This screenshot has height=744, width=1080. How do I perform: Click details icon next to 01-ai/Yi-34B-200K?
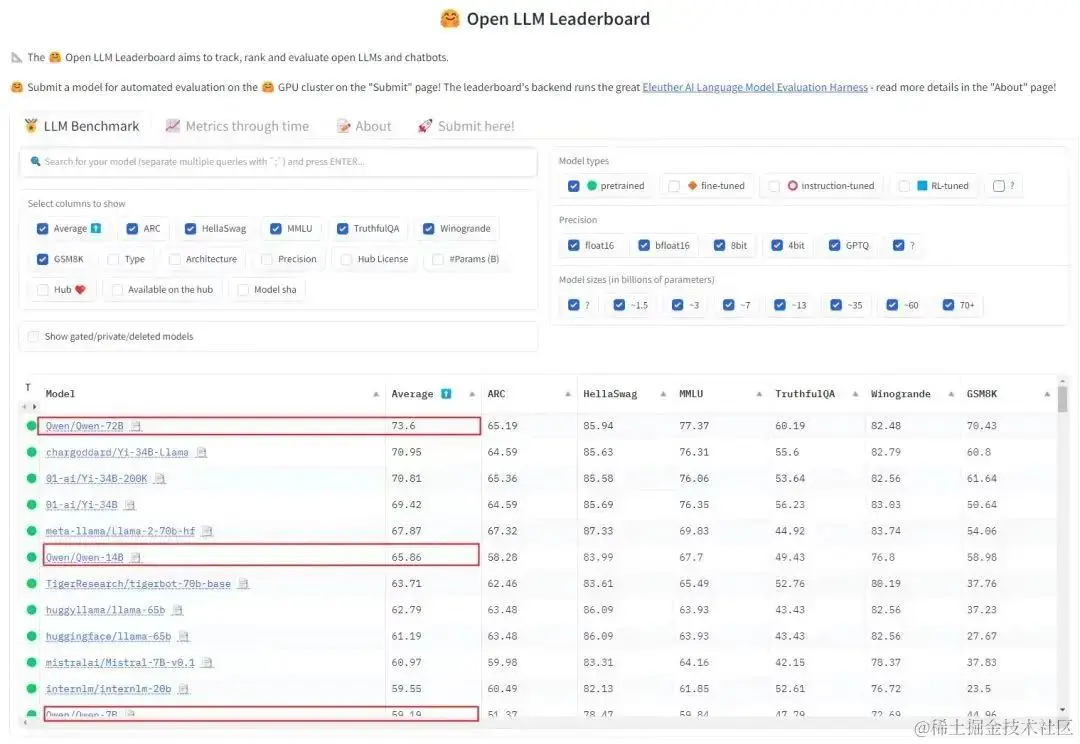pyautogui.click(x=160, y=478)
